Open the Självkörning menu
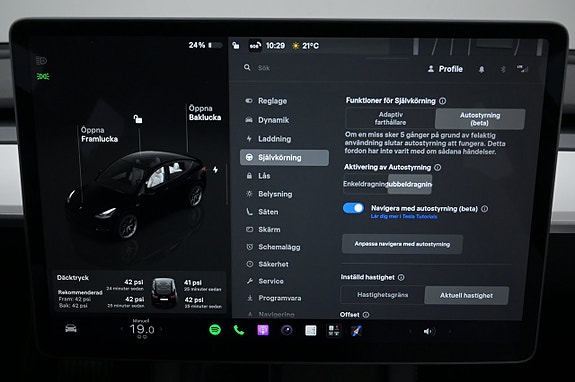Image resolution: width=575 pixels, height=382 pixels. [284, 157]
